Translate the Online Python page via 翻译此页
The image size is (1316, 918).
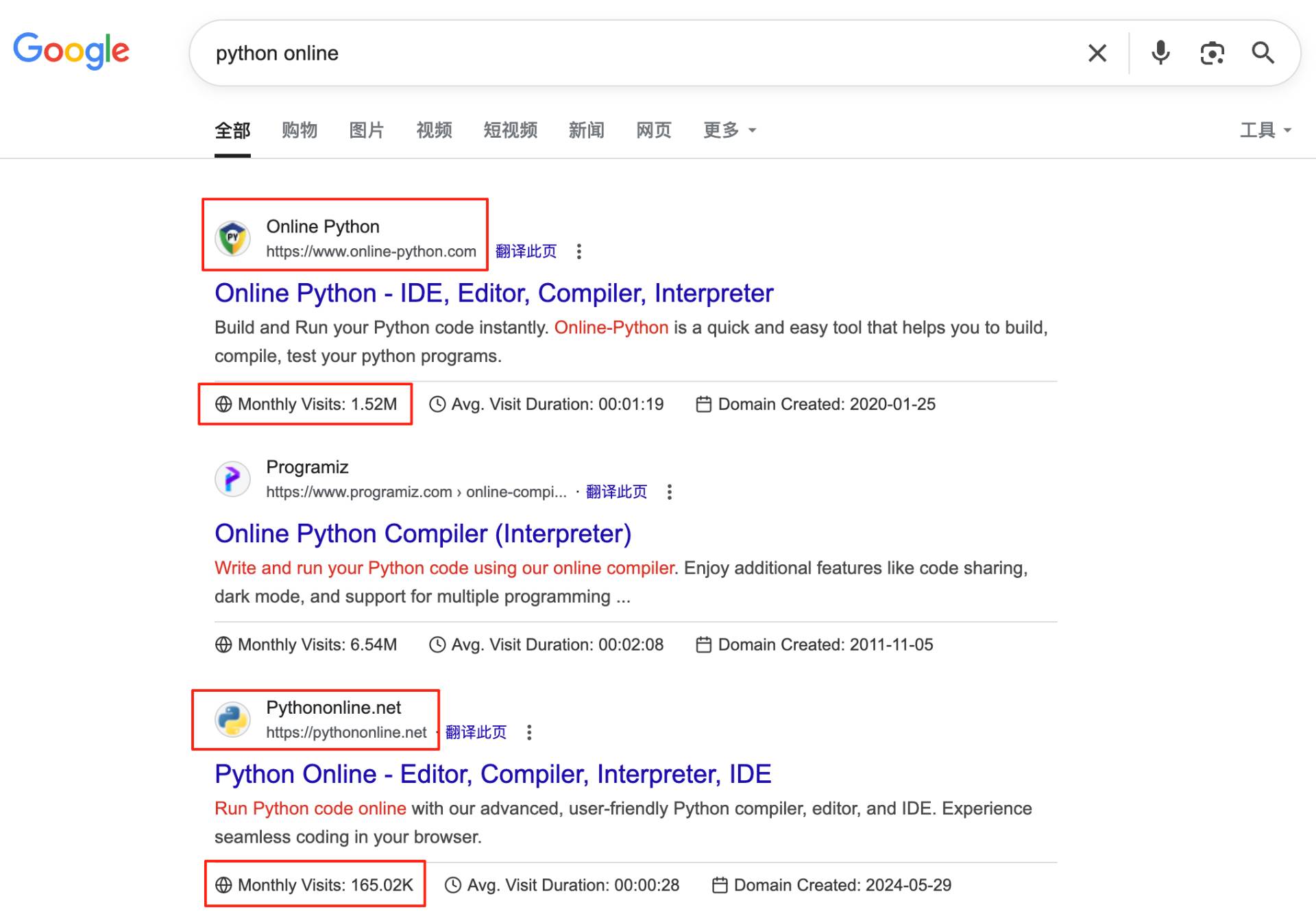[526, 252]
